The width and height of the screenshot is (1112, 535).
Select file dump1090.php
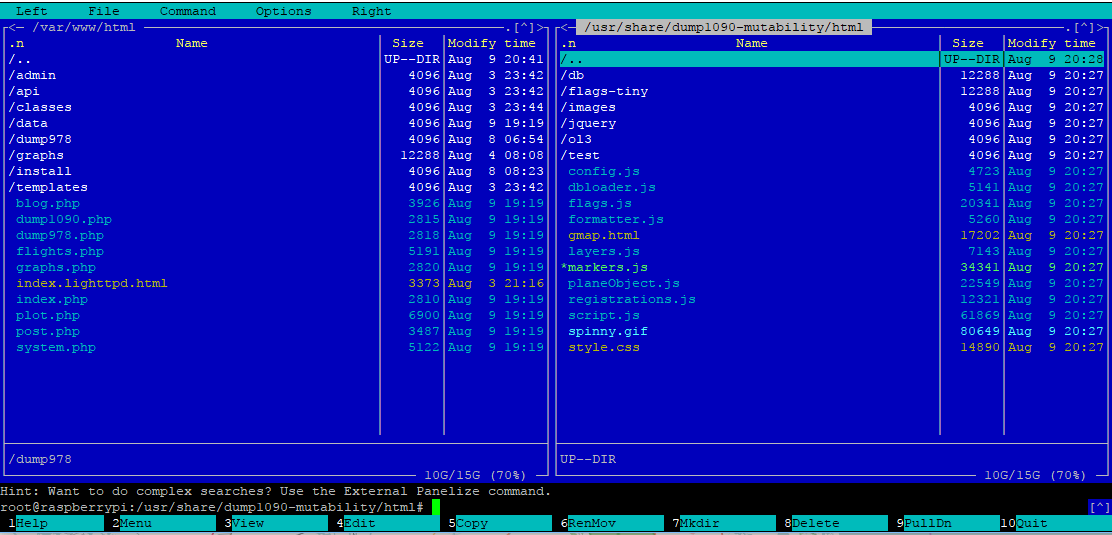276,219
